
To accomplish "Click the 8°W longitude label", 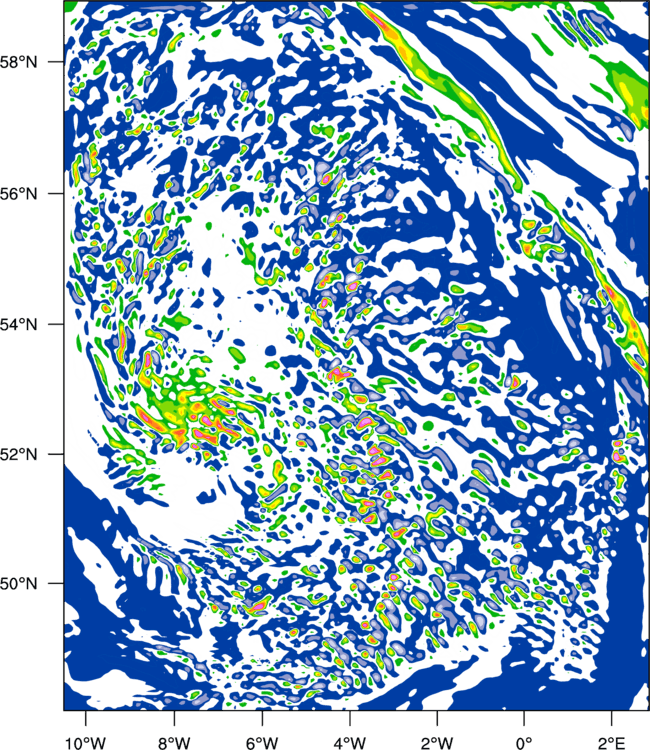I will click(x=174, y=742).
